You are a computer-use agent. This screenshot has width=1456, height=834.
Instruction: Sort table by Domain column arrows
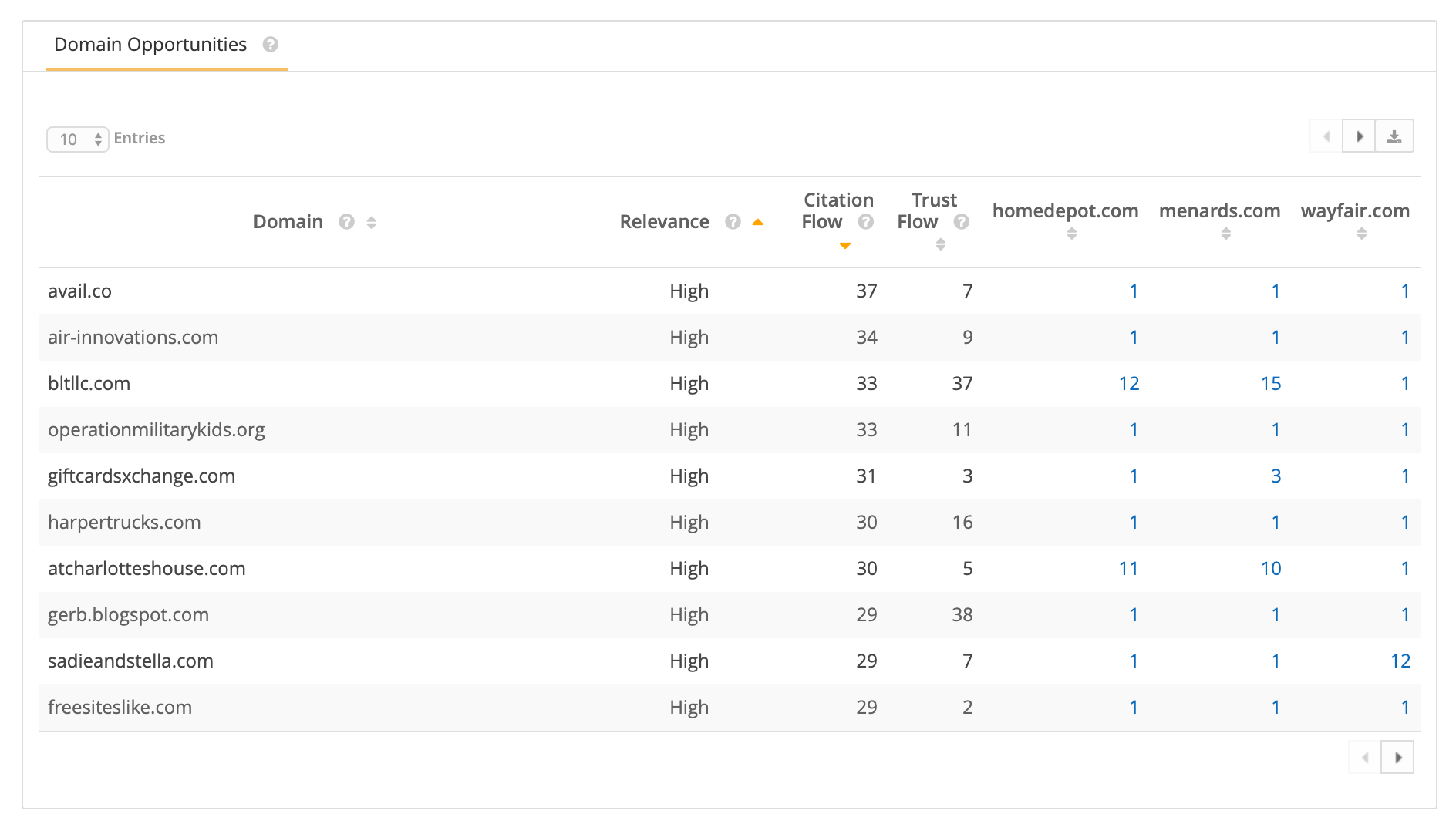coord(372,222)
